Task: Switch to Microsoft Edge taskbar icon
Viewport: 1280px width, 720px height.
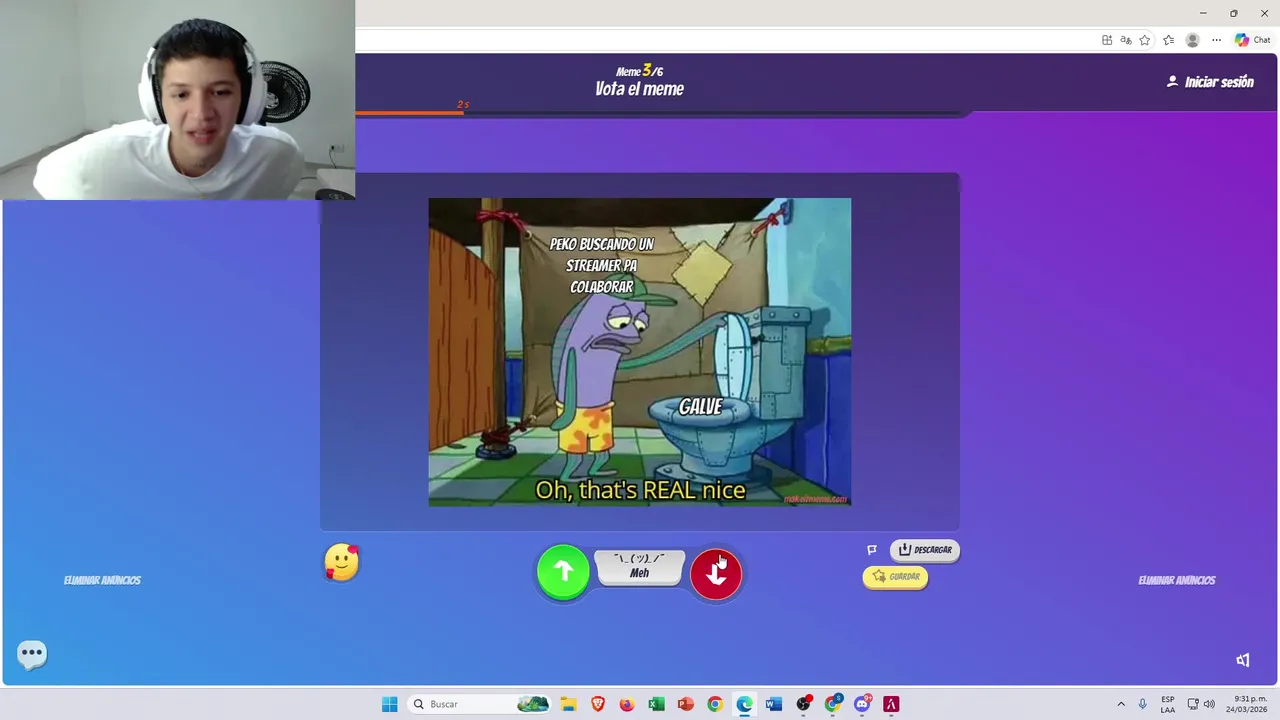Action: pos(744,704)
